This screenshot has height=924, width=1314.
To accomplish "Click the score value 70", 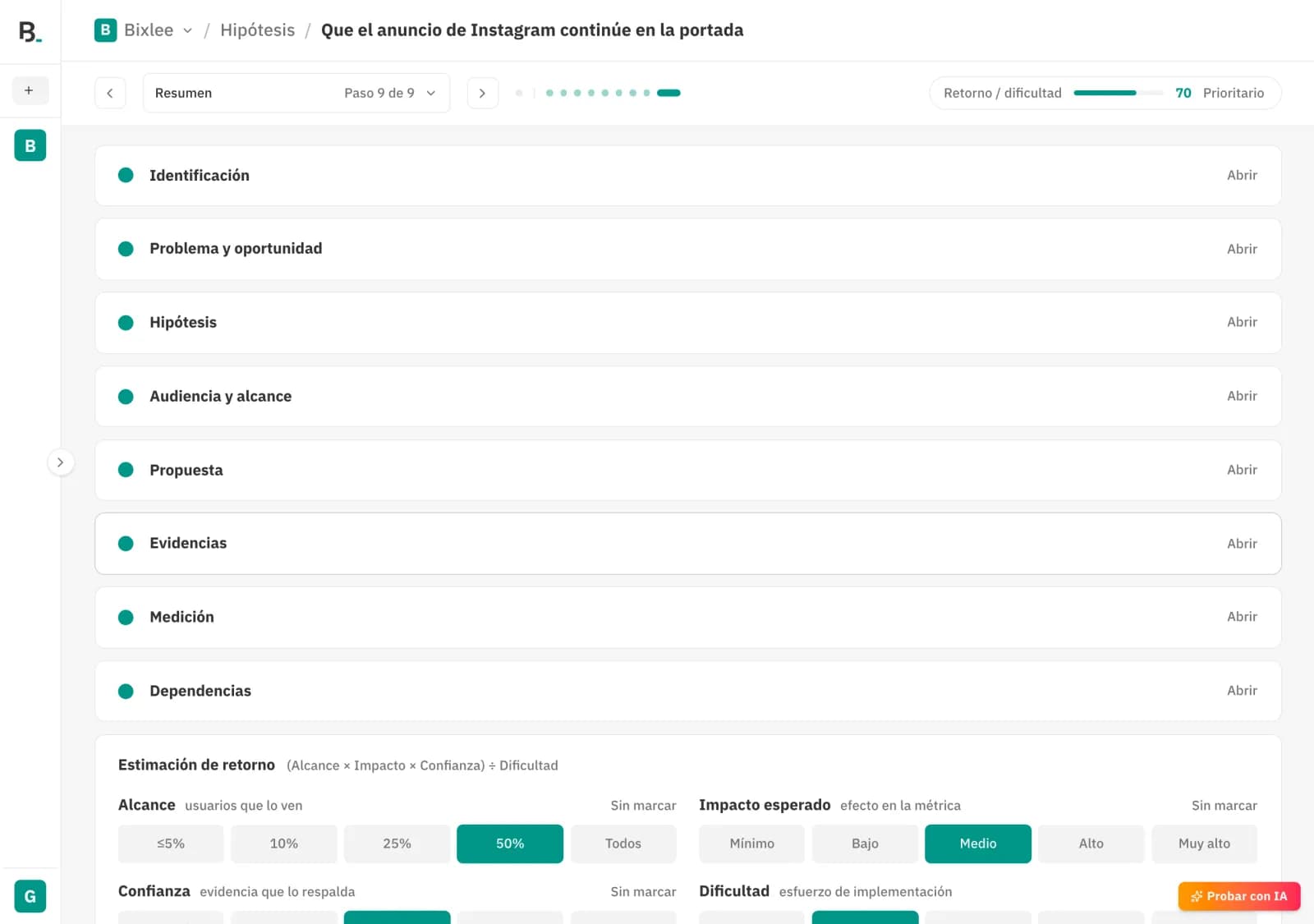I will tap(1183, 93).
